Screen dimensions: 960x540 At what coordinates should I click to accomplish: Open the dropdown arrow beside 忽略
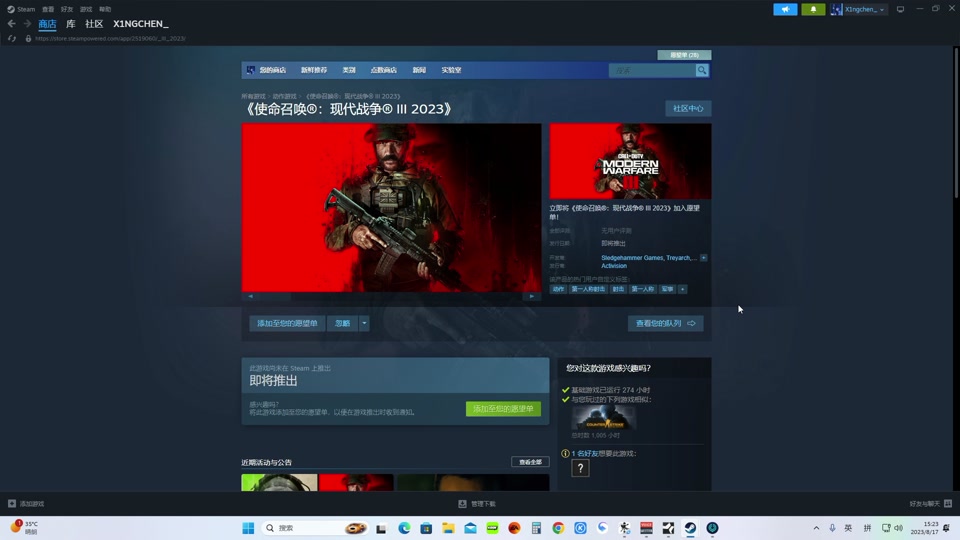(x=364, y=323)
